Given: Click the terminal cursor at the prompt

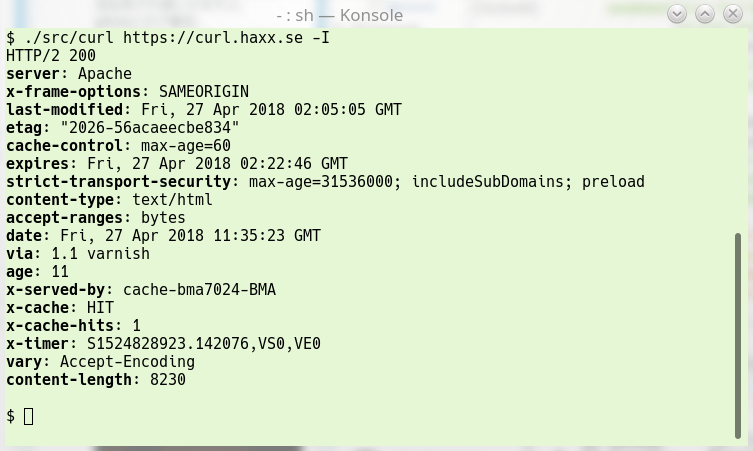Looking at the screenshot, I should coord(28,416).
